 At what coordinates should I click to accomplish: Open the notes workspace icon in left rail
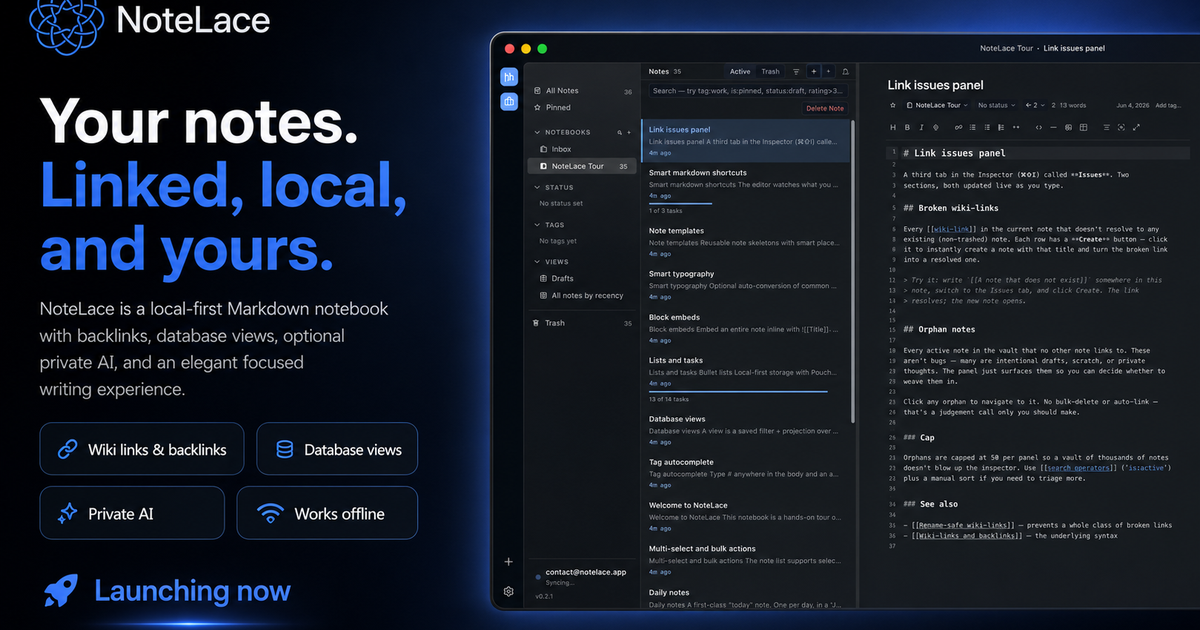click(x=509, y=76)
